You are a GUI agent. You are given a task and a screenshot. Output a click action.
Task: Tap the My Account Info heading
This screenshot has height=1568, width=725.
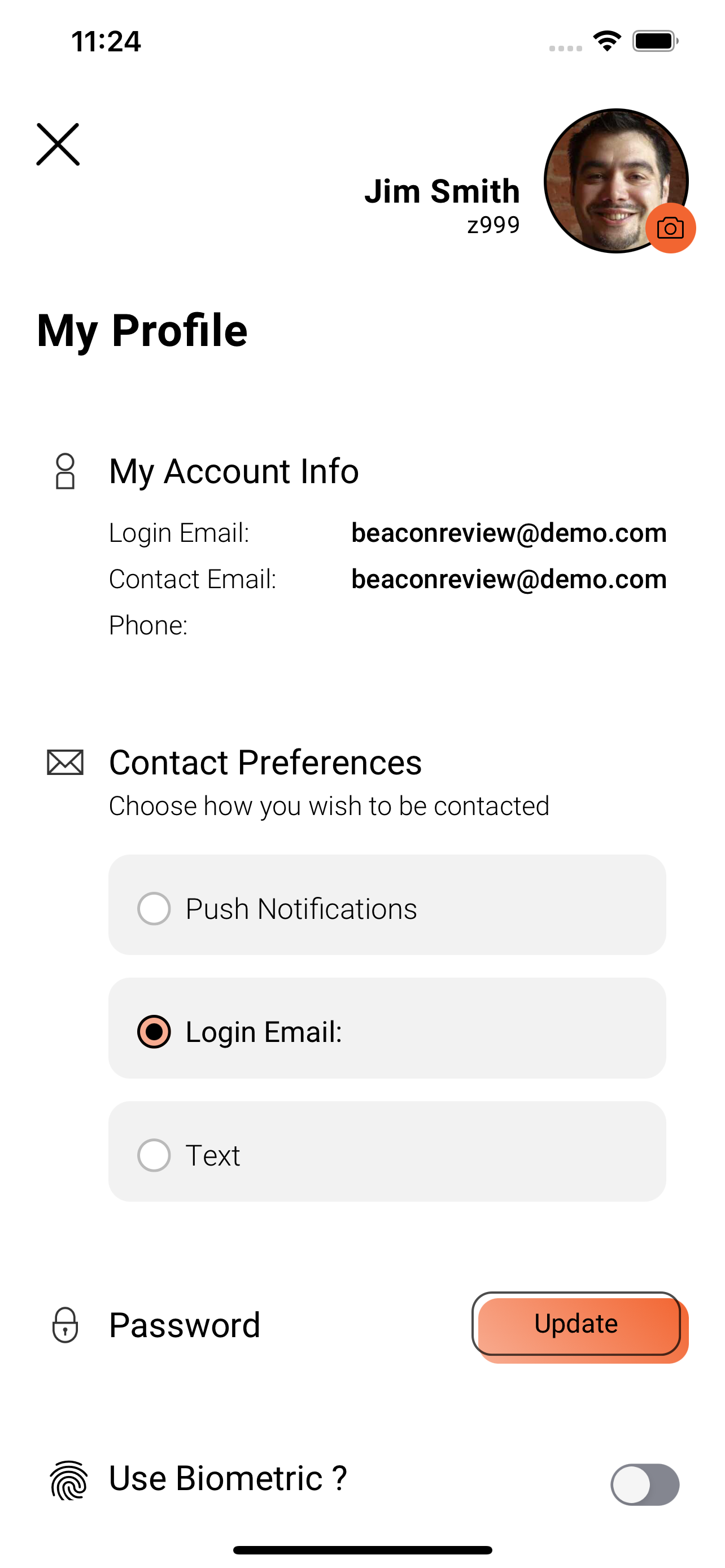pos(234,471)
